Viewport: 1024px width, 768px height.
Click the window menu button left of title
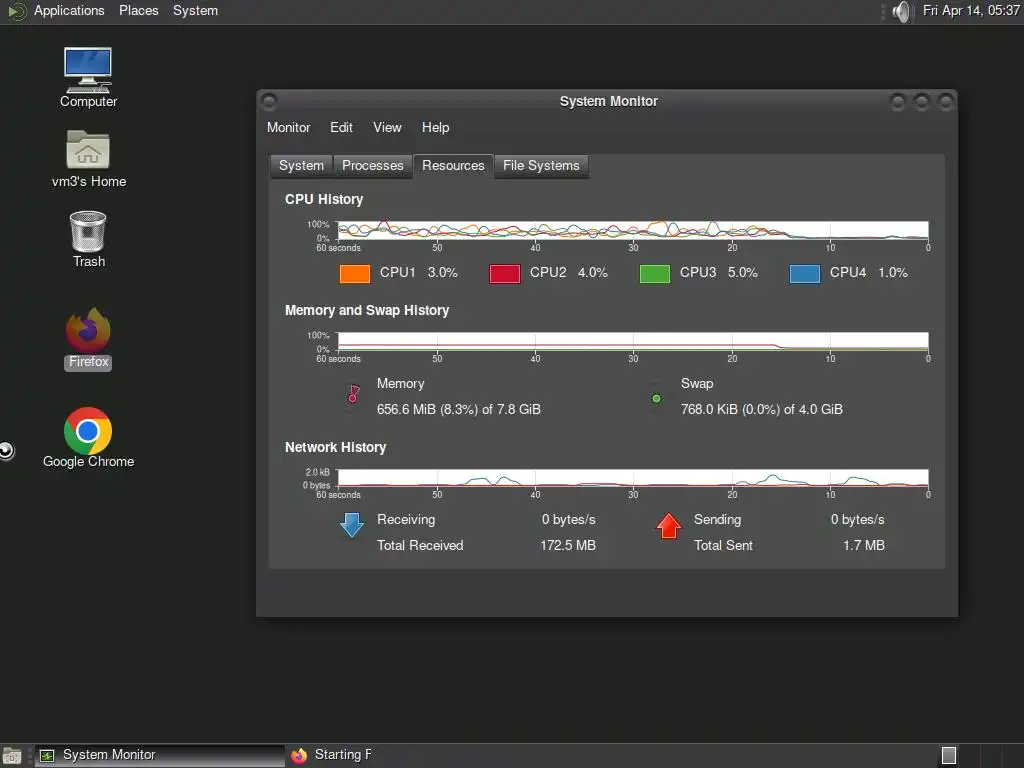pyautogui.click(x=269, y=101)
